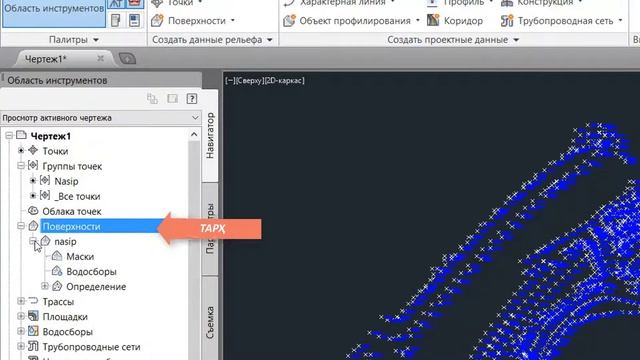Select Водосборы under nasip surface

pyautogui.click(x=91, y=272)
